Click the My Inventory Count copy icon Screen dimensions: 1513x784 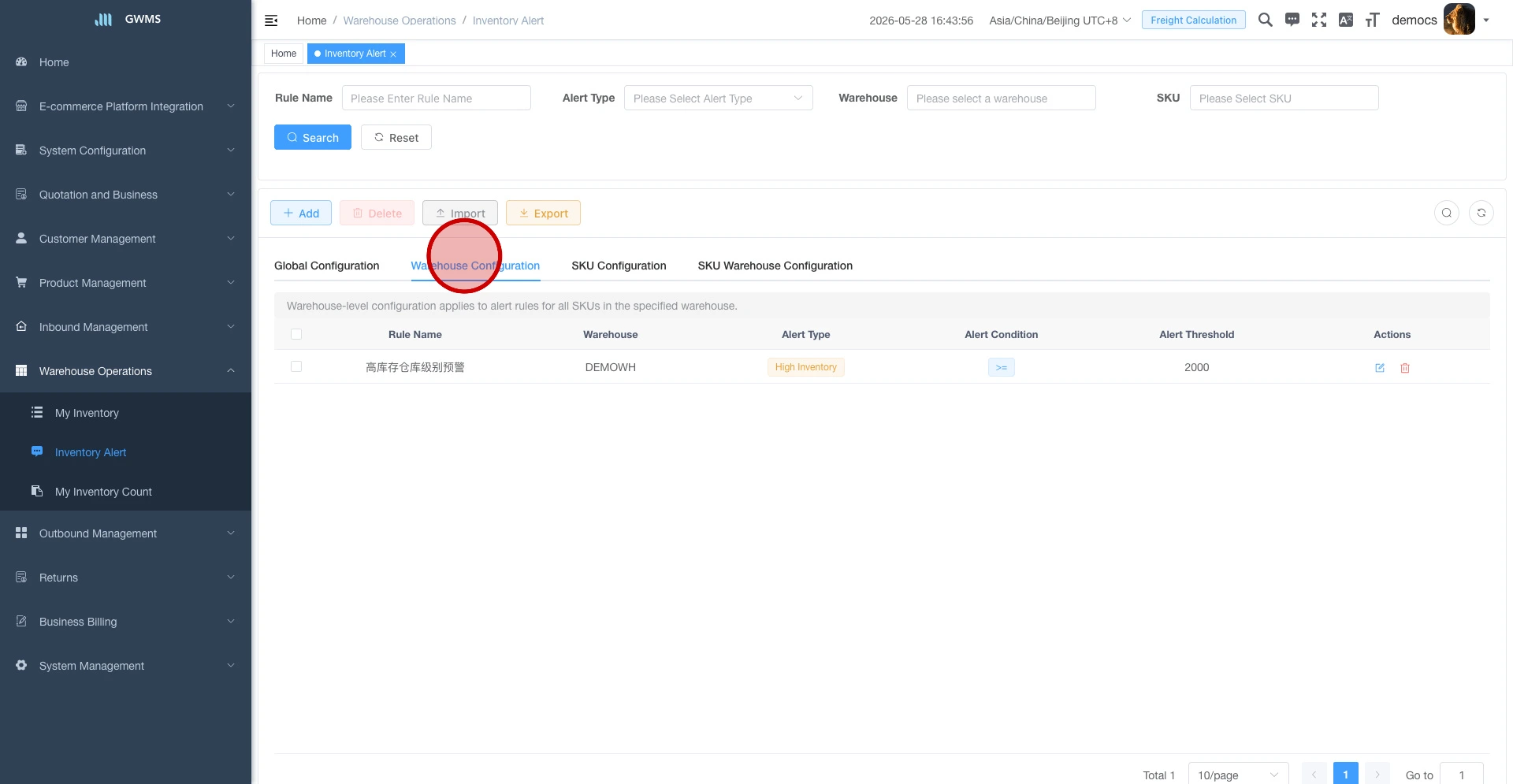(x=37, y=491)
